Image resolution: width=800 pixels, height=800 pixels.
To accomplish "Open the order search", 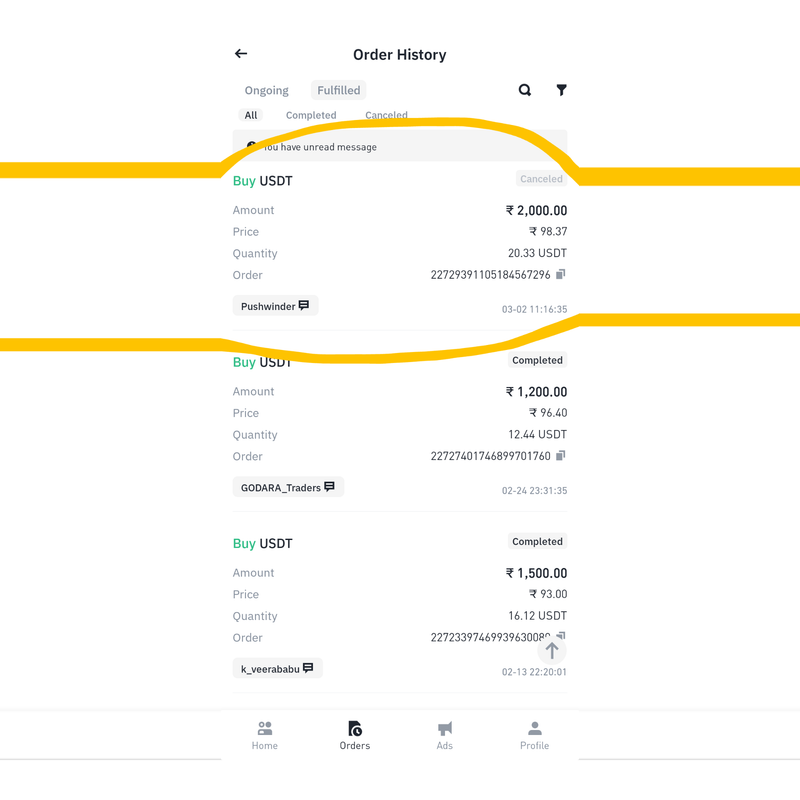I will tap(524, 90).
